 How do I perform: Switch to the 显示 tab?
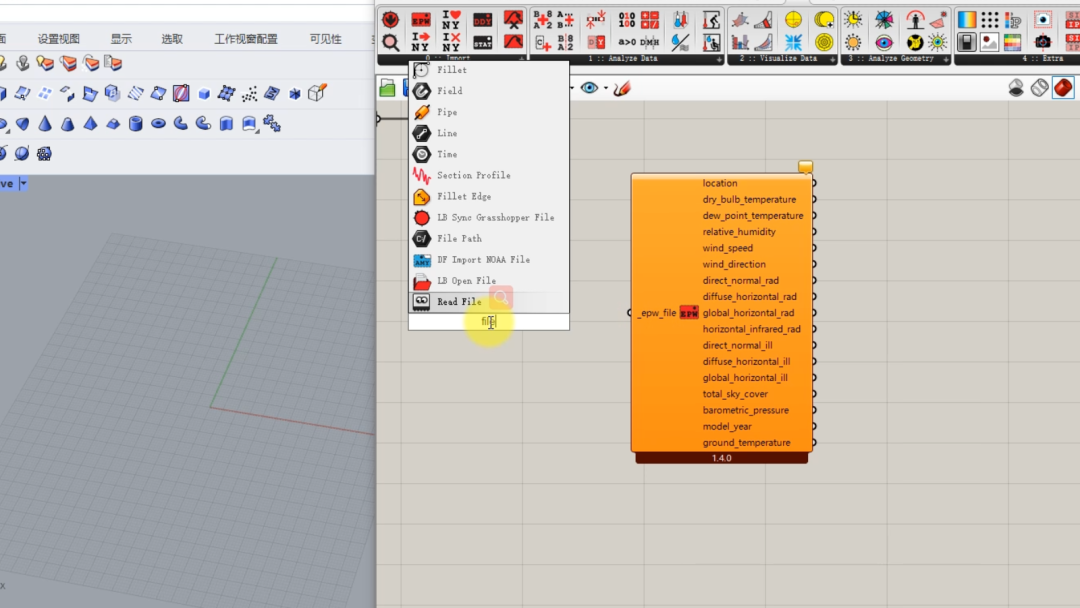(121, 39)
